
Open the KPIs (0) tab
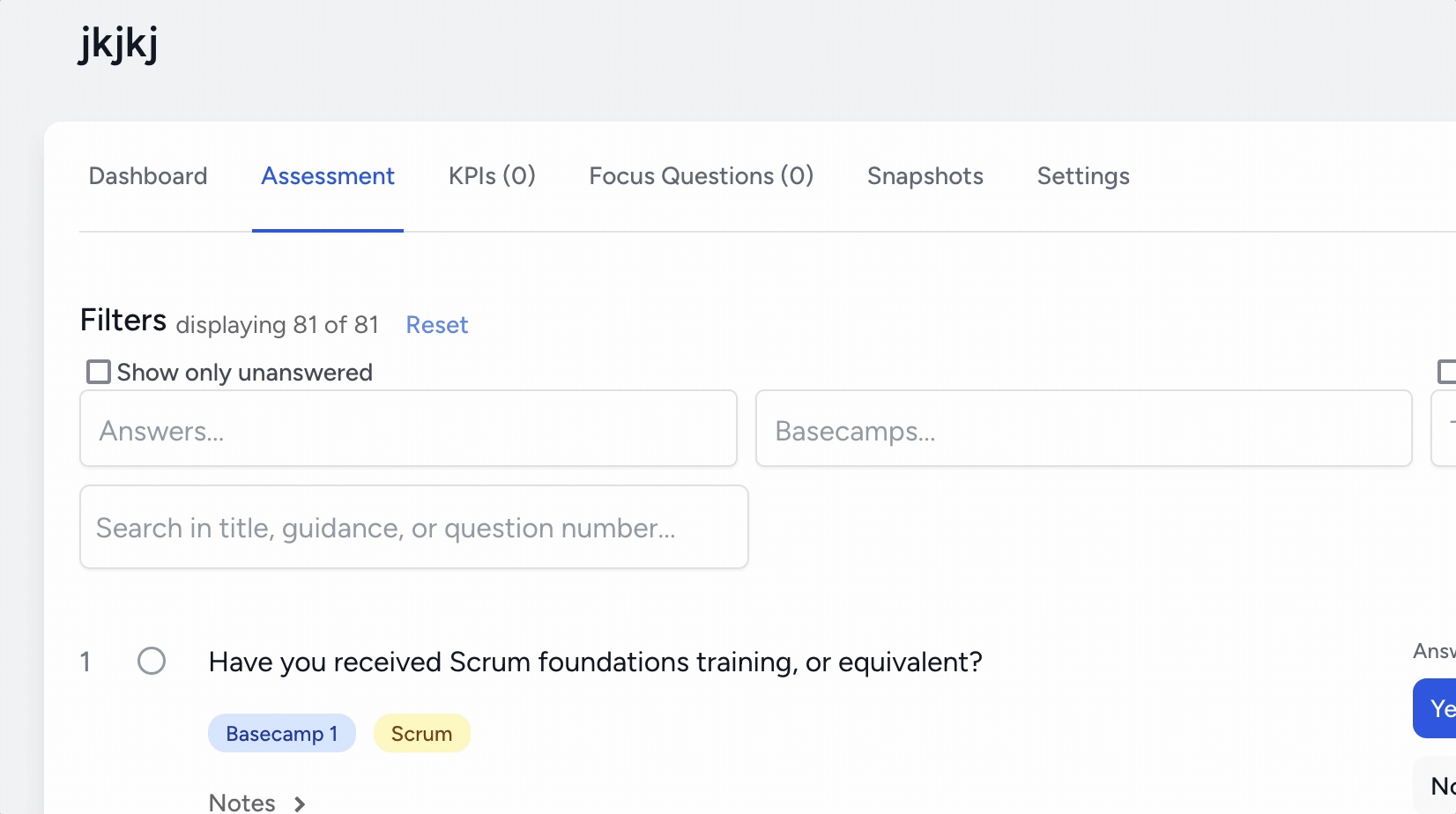click(492, 176)
